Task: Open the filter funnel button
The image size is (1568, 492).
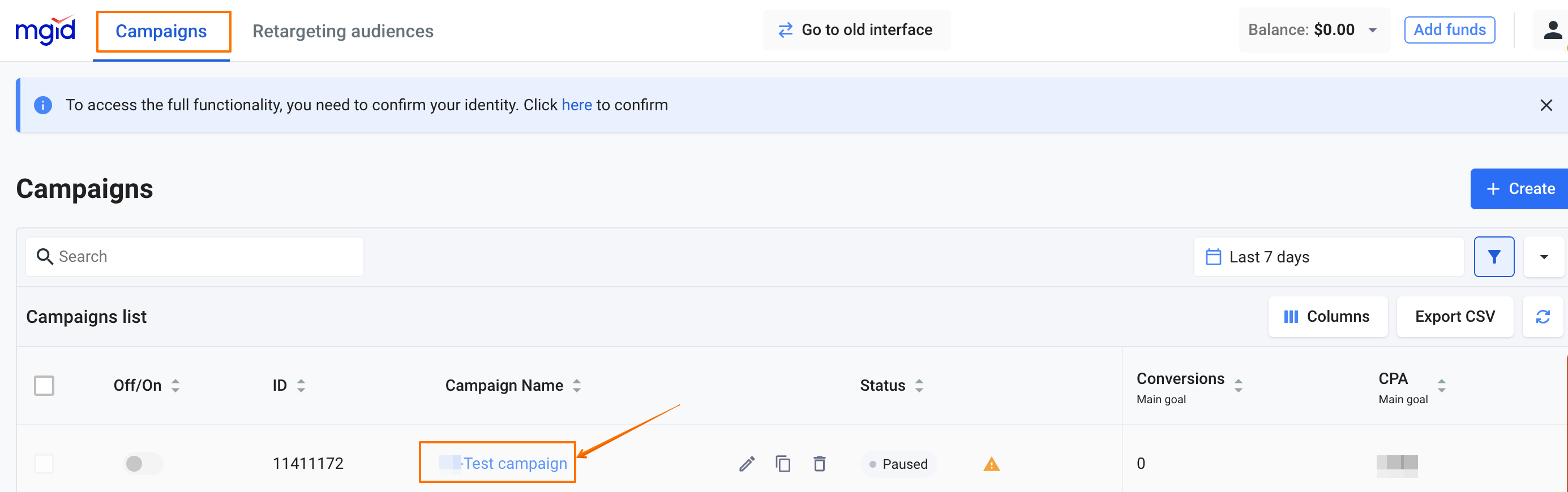Action: (x=1493, y=257)
